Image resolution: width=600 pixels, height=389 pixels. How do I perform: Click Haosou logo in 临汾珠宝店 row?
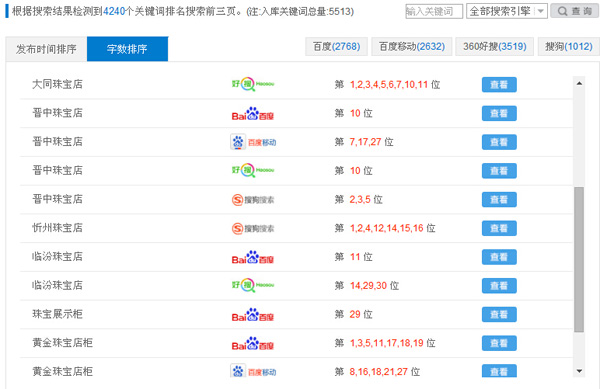tap(253, 285)
